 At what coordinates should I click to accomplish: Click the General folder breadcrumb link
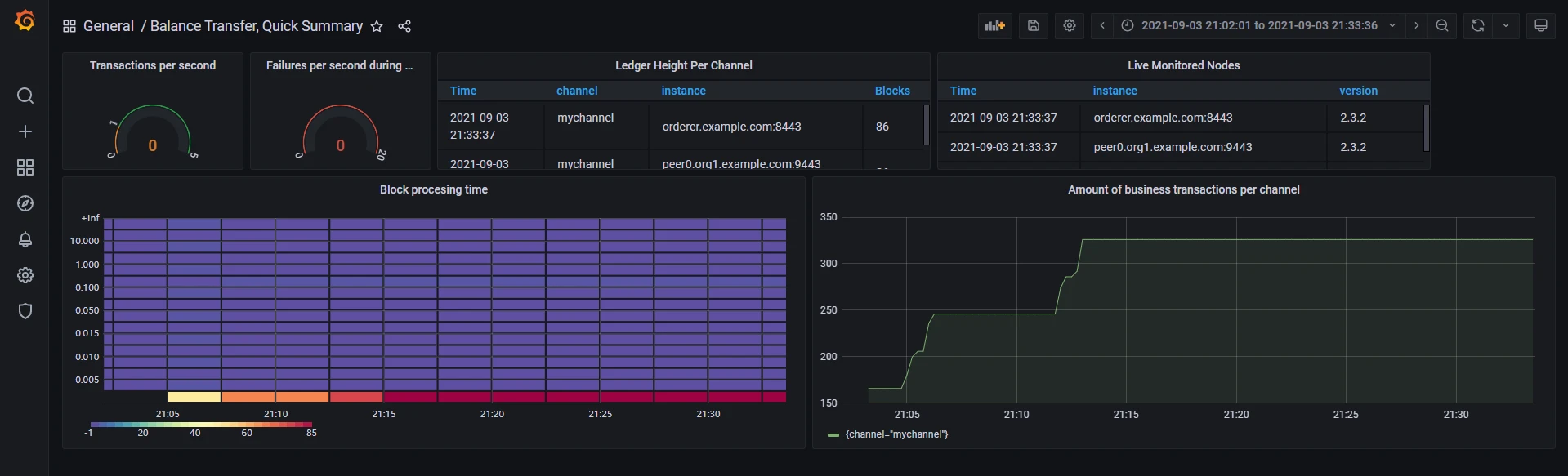(x=108, y=26)
